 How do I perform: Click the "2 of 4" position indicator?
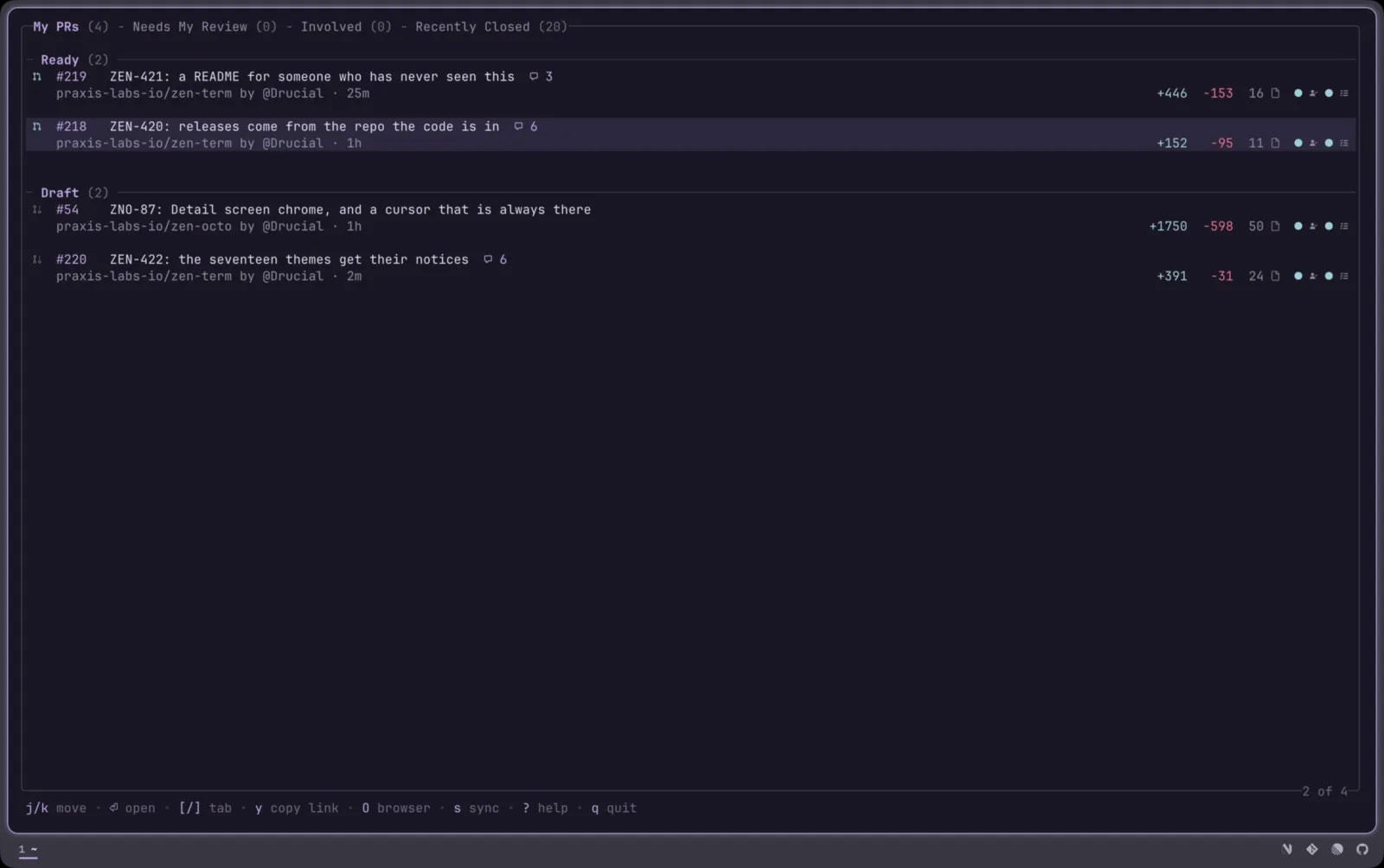point(1325,792)
